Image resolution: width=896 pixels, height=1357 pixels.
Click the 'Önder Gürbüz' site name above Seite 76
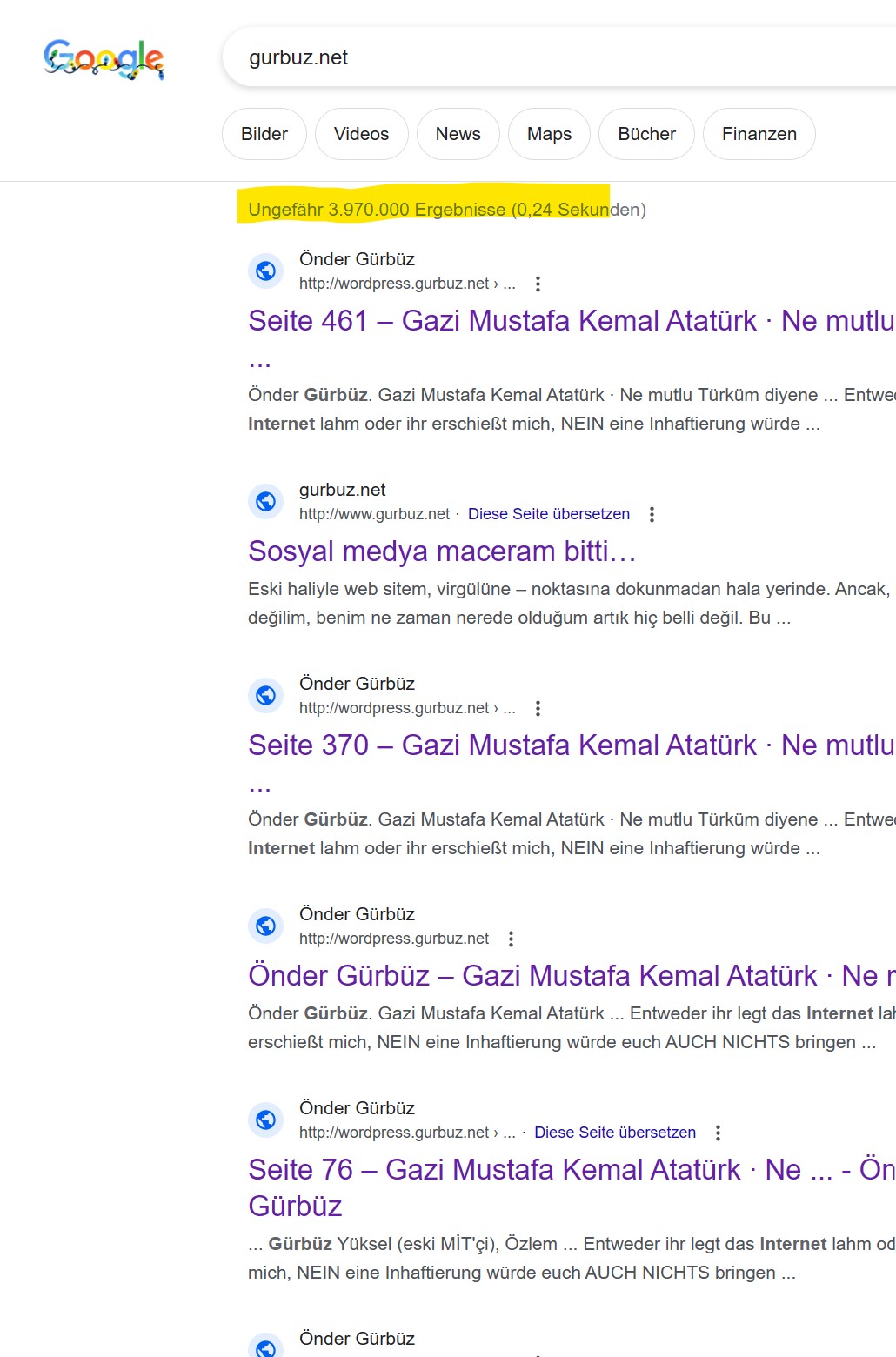point(357,1108)
